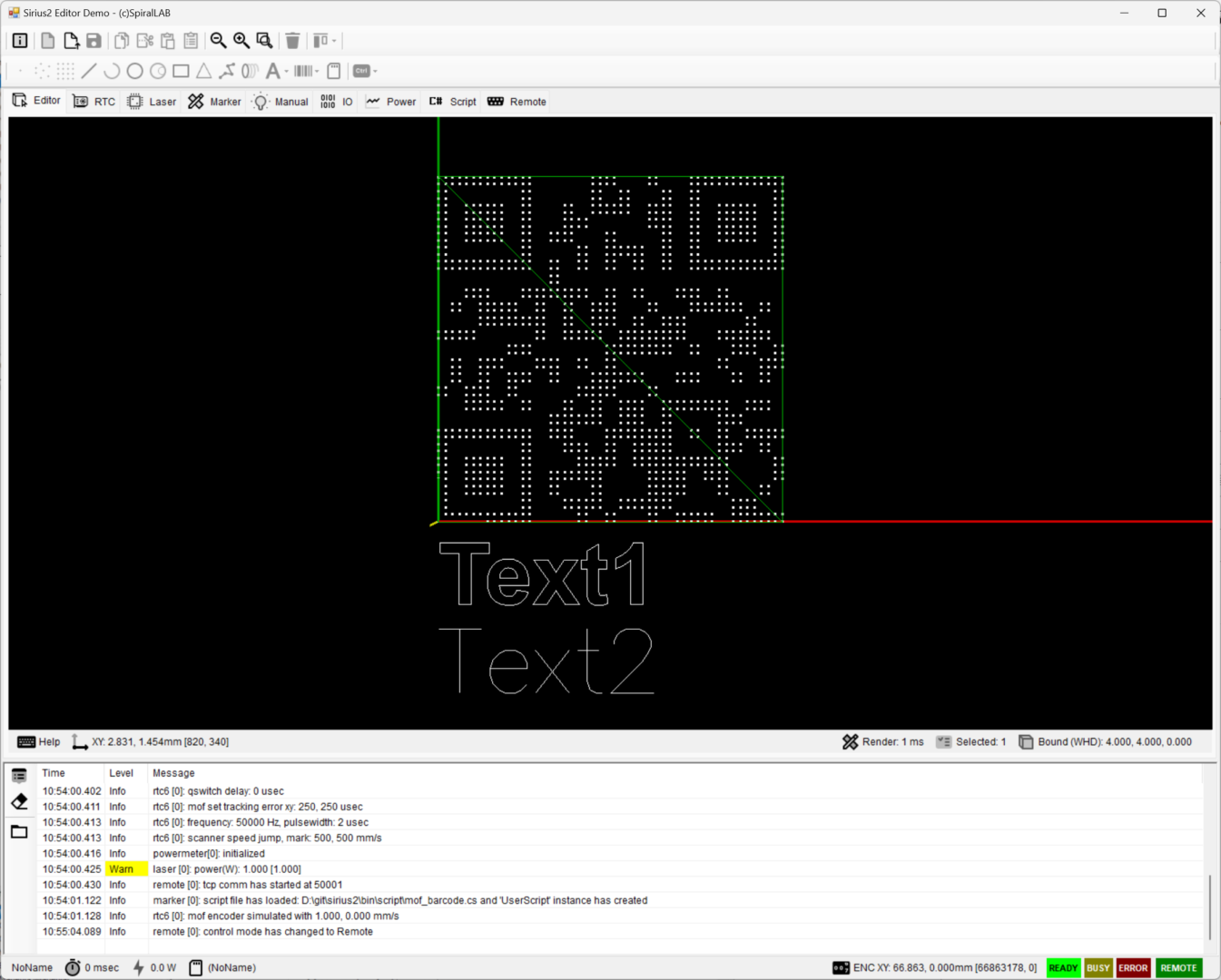
Task: Click the Ctrl control entity icon
Action: 361,71
